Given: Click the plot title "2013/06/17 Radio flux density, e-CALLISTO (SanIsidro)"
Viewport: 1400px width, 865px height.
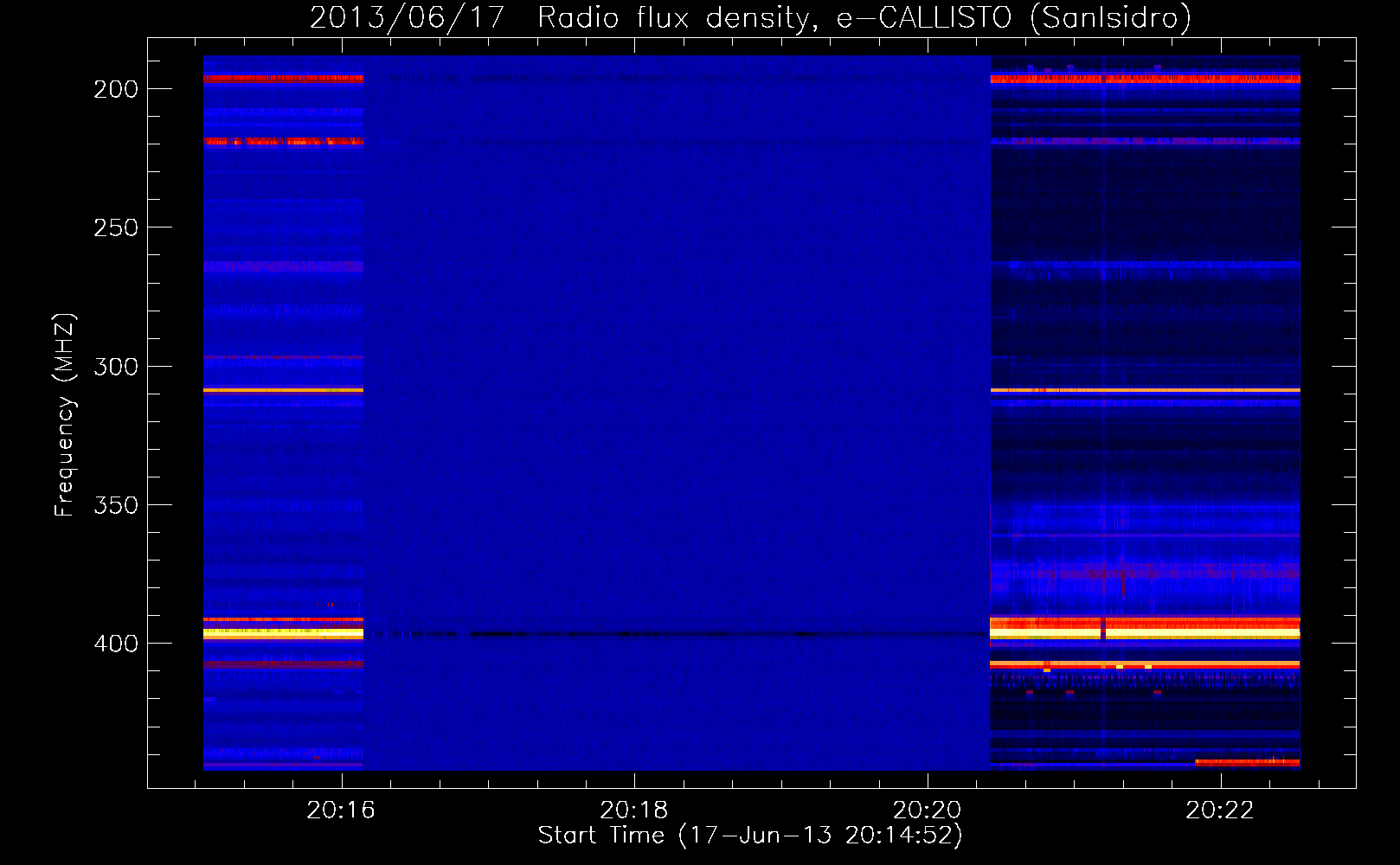Looking at the screenshot, I should pos(750,17).
